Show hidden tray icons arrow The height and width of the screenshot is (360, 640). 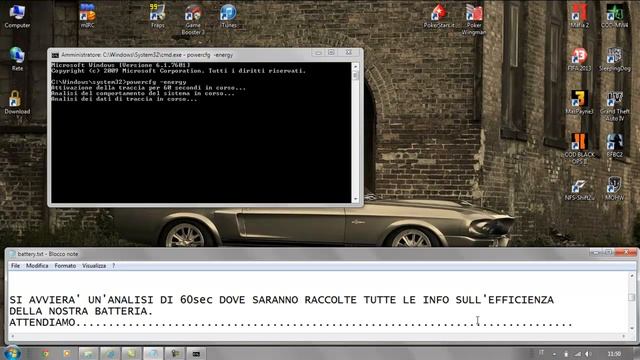pos(554,354)
